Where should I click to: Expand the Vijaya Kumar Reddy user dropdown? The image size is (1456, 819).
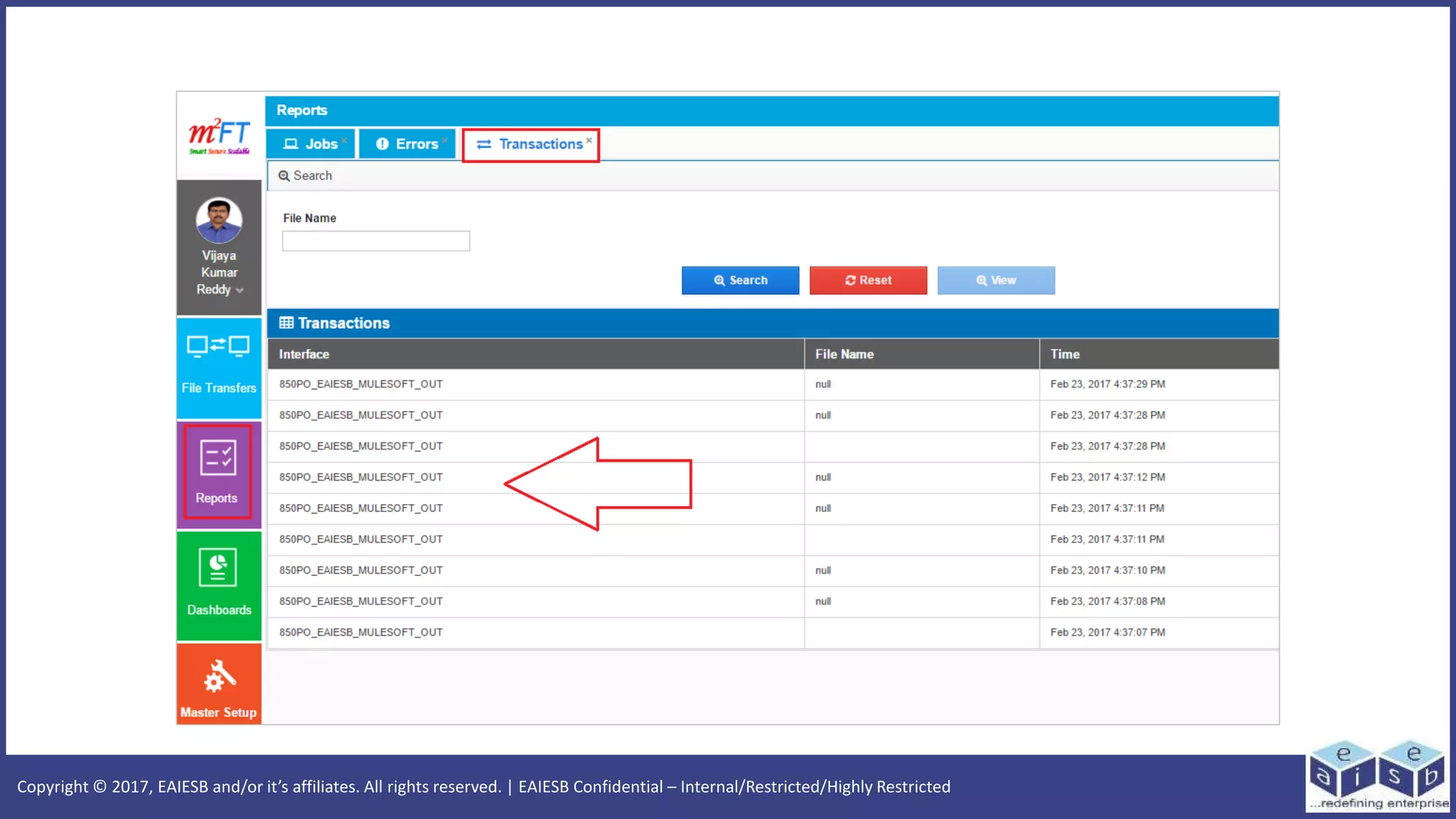[240, 290]
